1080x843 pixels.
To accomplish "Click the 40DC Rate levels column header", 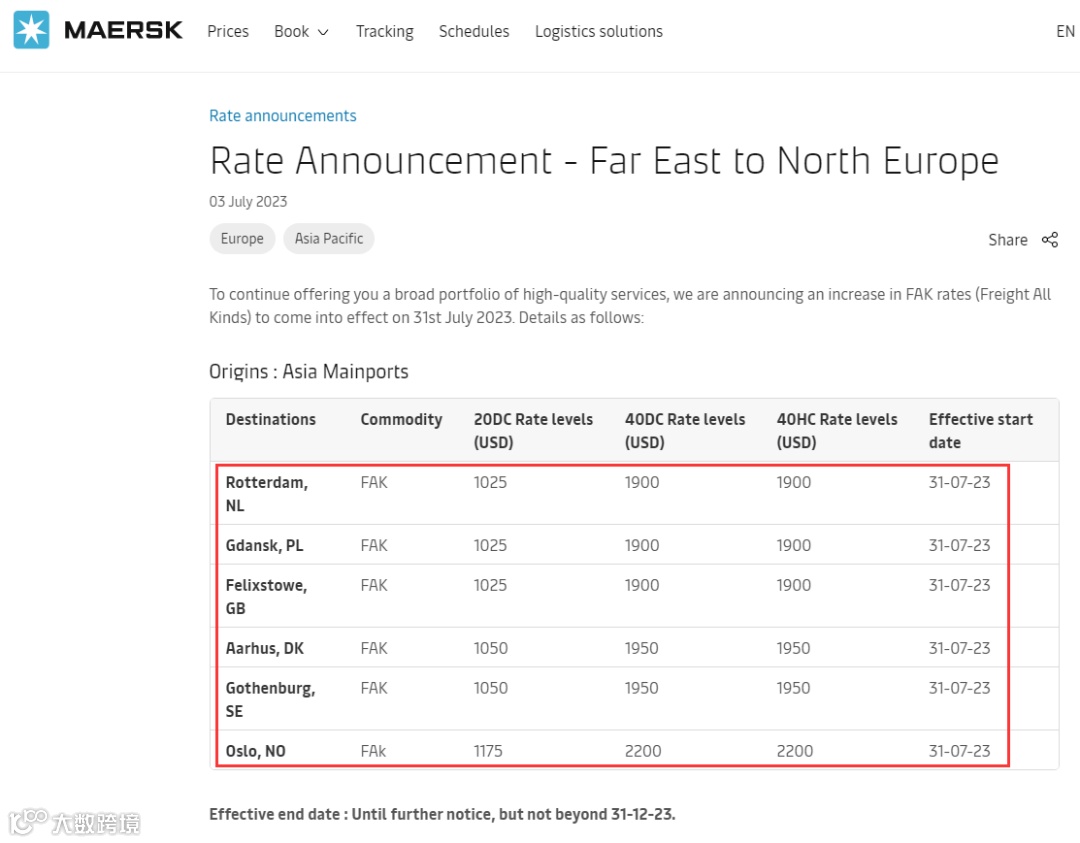I will tap(685, 430).
